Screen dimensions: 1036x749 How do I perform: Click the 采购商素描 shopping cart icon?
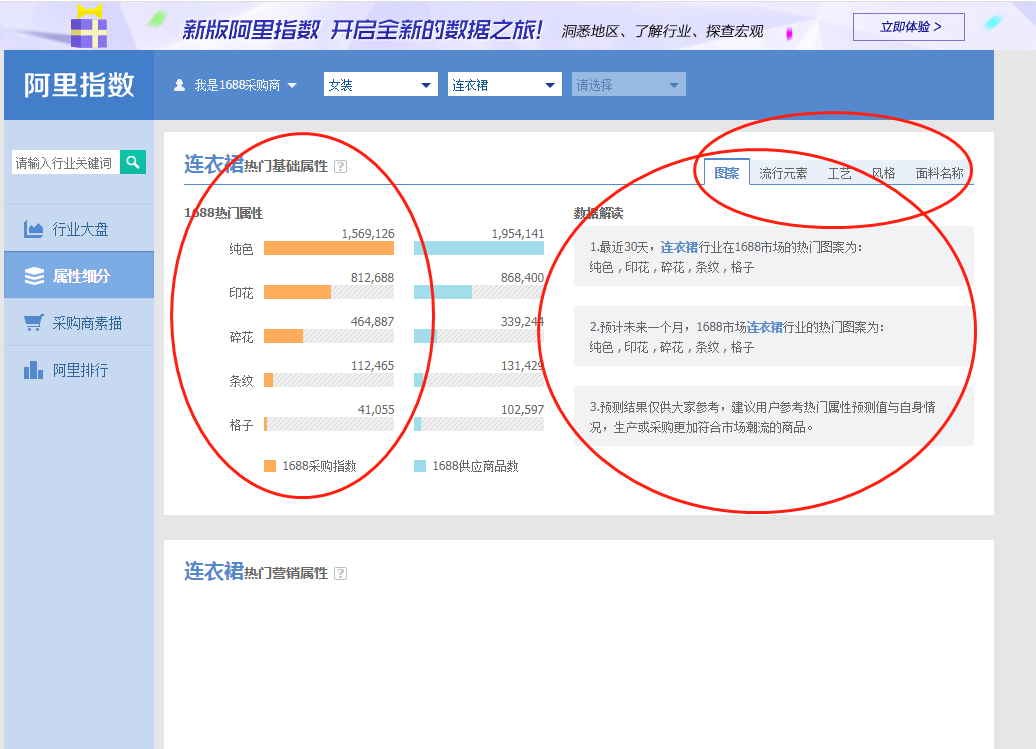click(34, 322)
